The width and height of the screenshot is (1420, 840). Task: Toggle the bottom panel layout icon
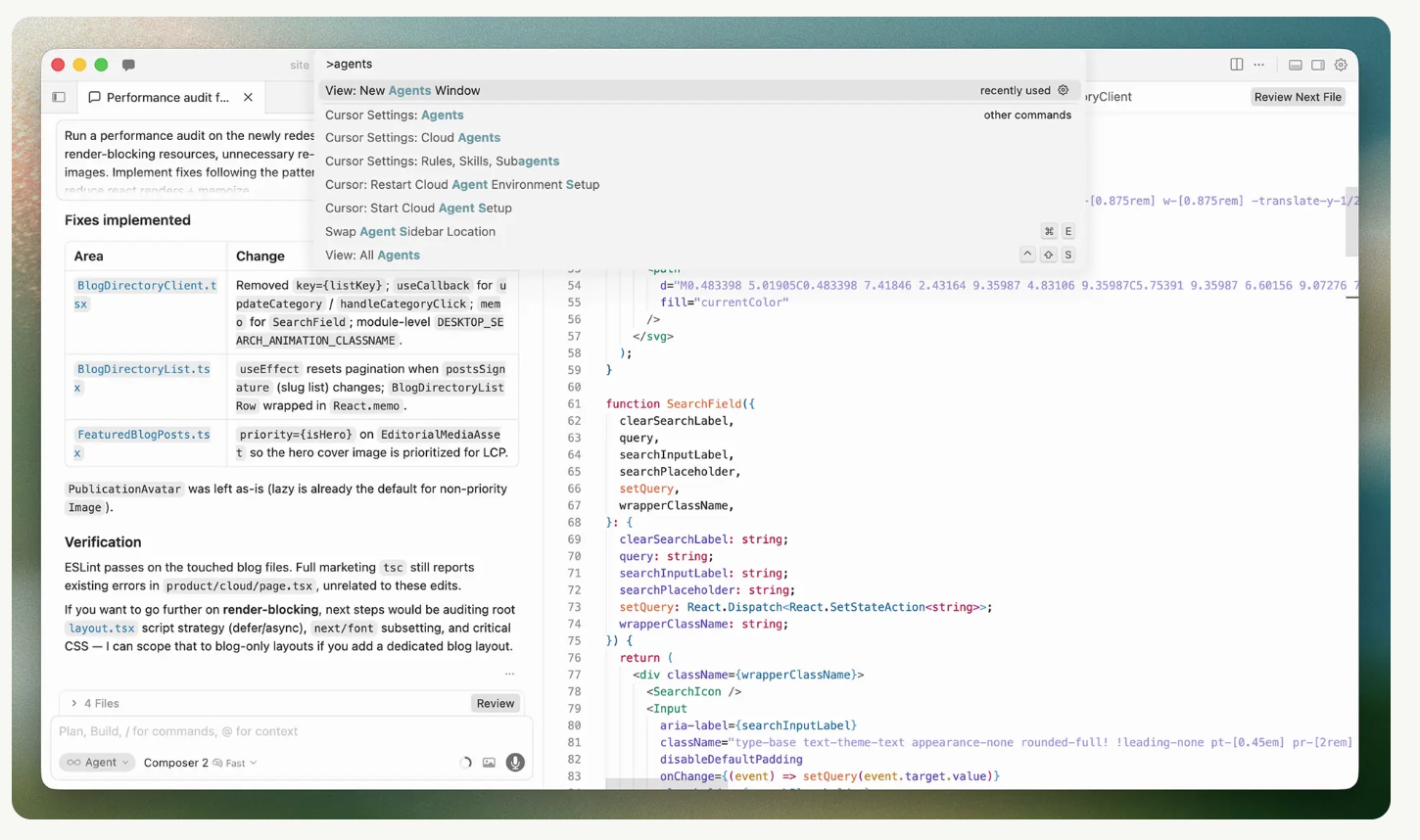pos(1296,65)
